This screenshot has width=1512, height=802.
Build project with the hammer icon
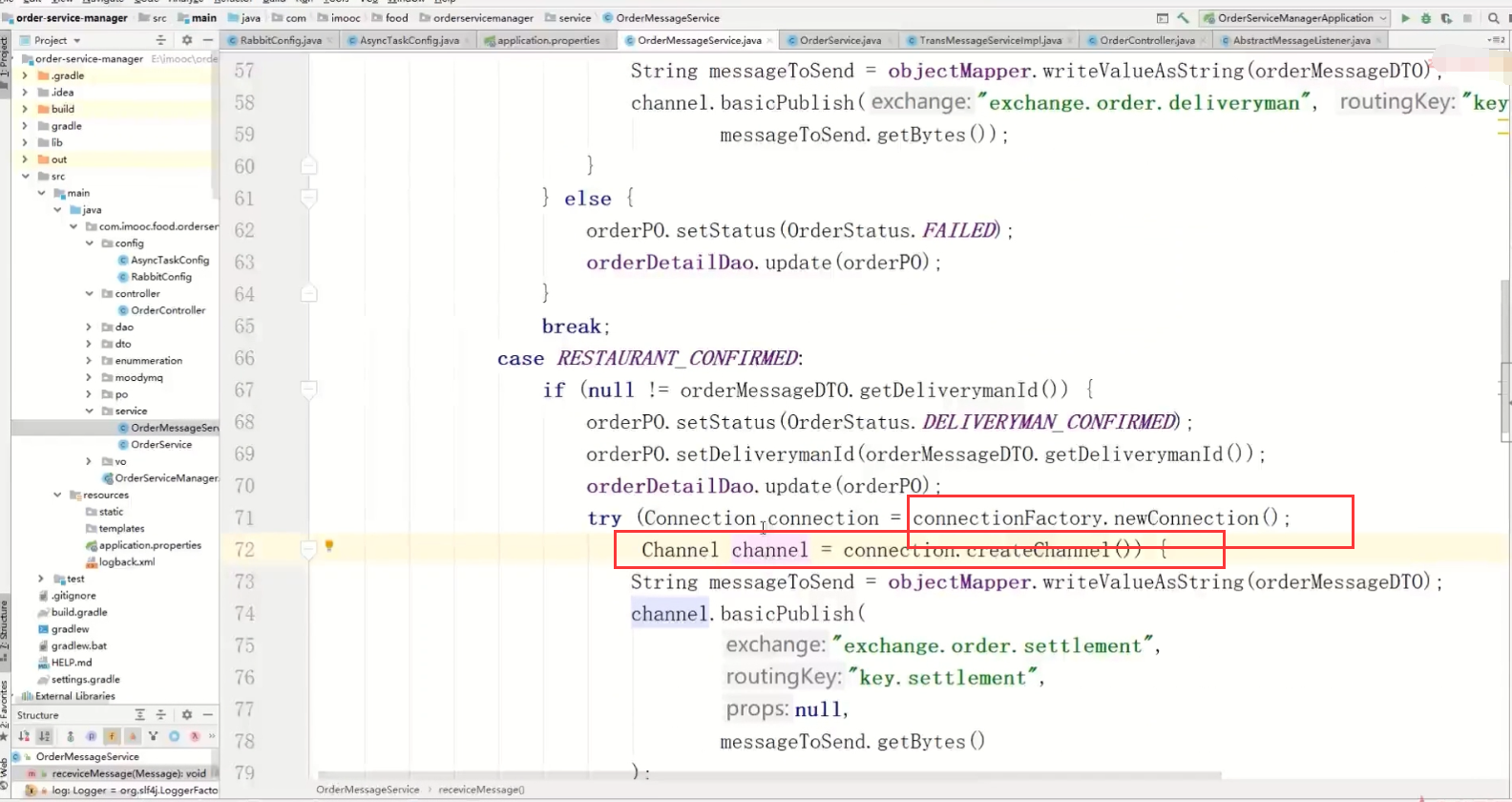coord(1184,18)
